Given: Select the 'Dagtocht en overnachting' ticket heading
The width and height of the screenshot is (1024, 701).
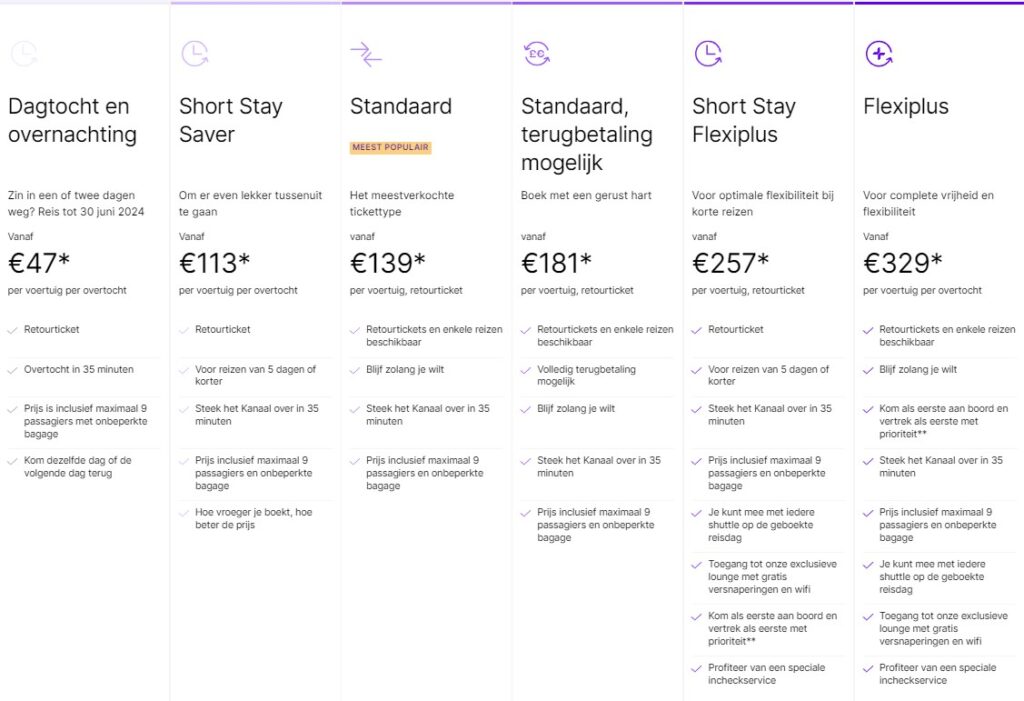Looking at the screenshot, I should [x=70, y=120].
